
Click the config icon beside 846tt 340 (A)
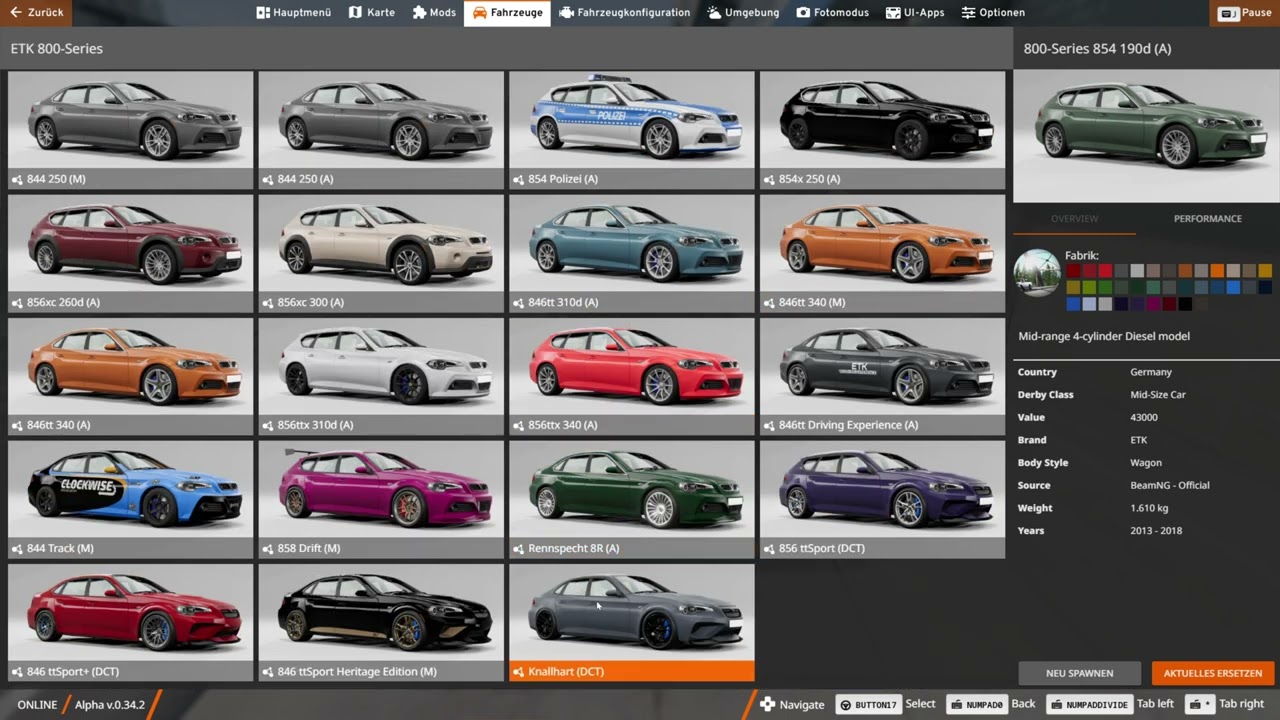17,426
